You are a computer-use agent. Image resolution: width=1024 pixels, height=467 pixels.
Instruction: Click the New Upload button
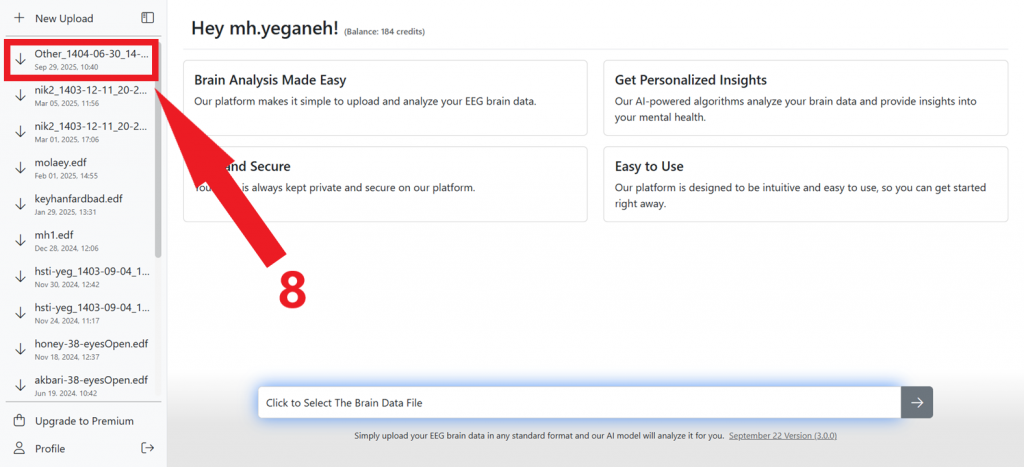[x=63, y=18]
